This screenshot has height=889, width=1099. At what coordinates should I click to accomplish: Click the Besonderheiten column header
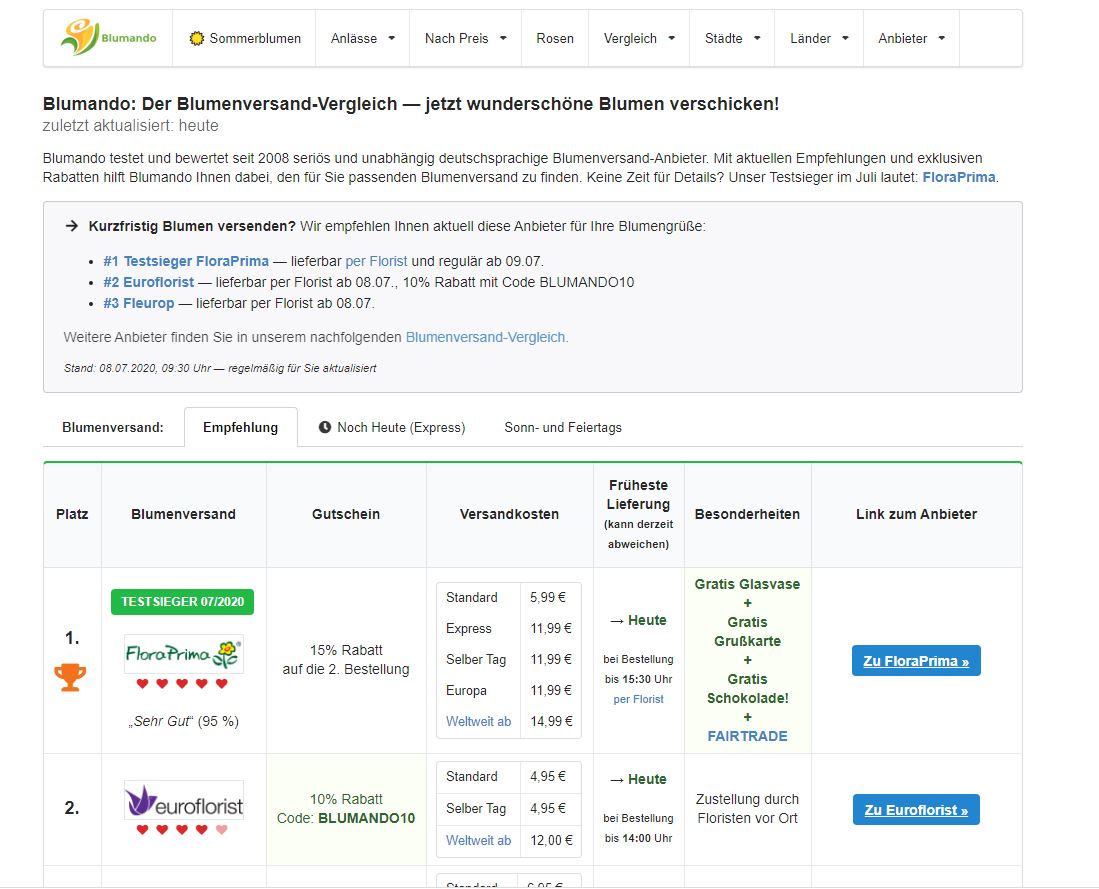(747, 514)
